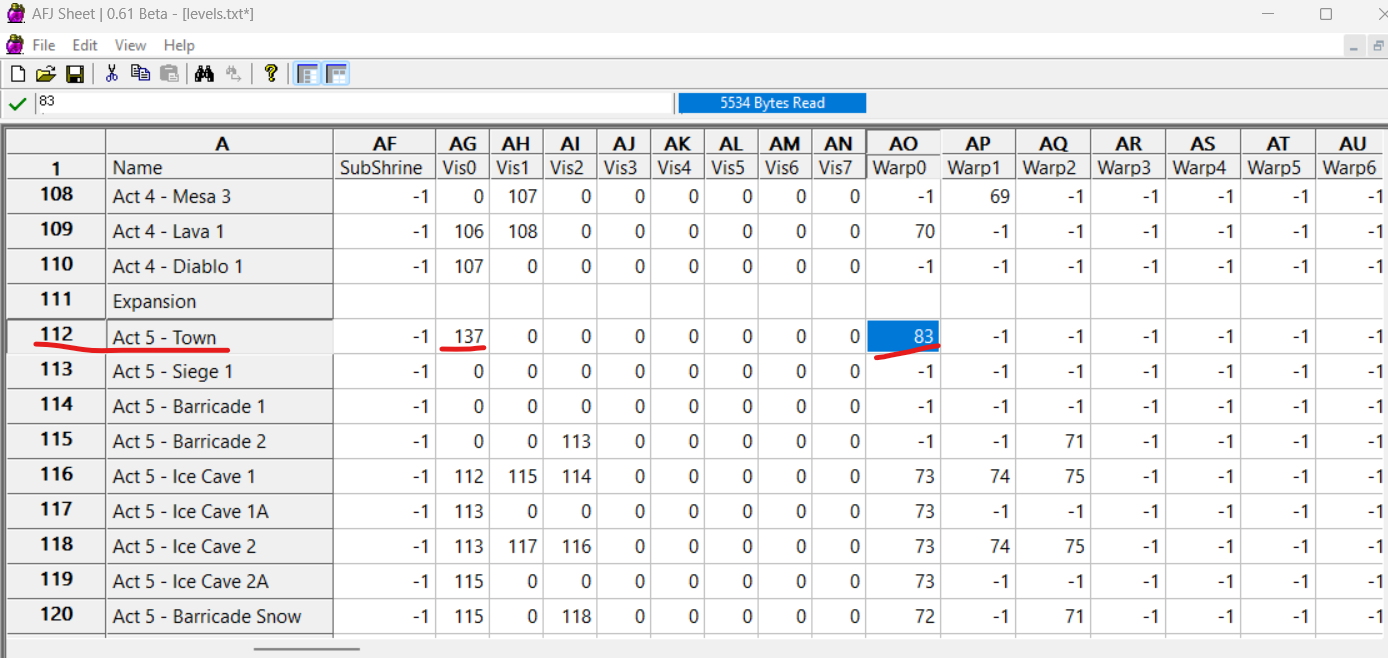Image resolution: width=1388 pixels, height=658 pixels.
Task: Cut the selection with the scissors icon
Action: [112, 74]
